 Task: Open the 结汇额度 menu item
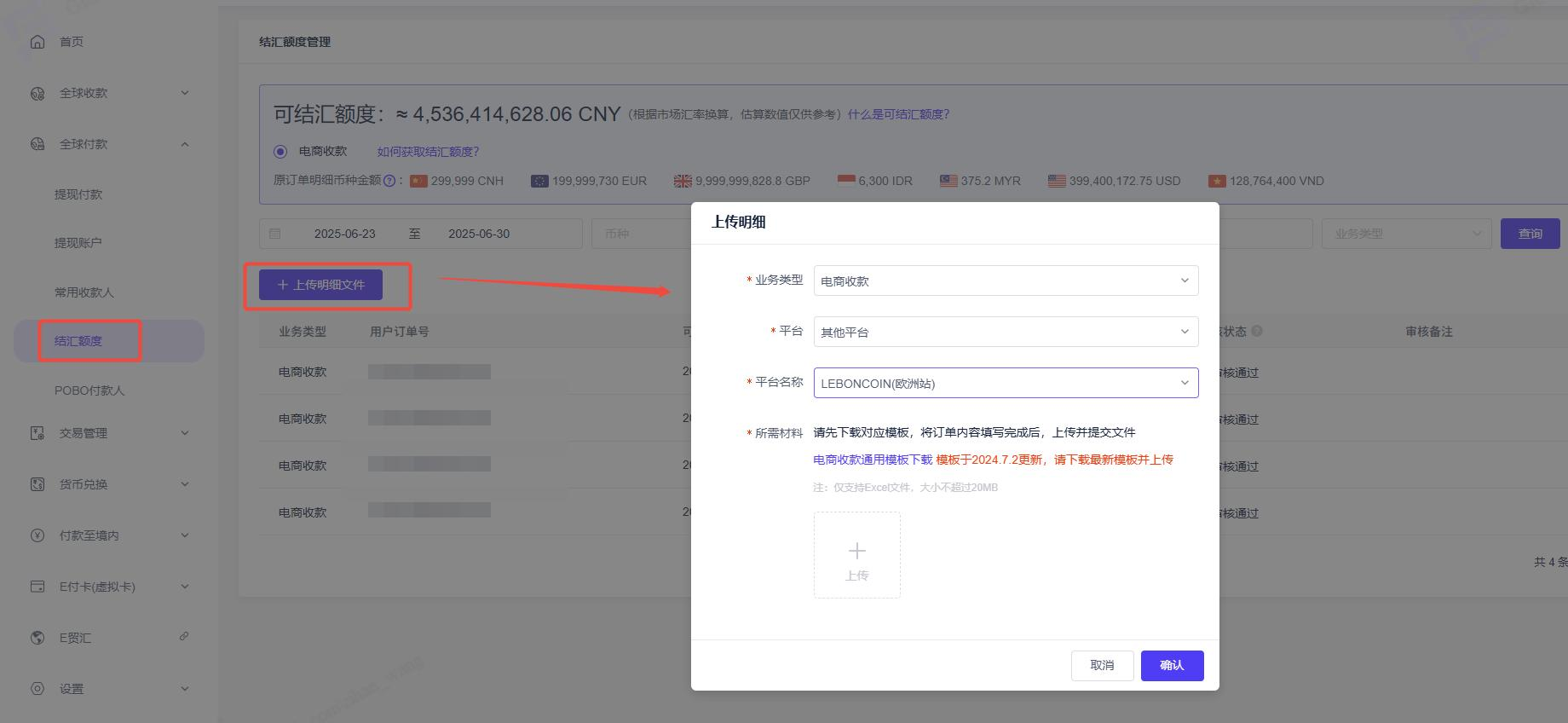click(78, 341)
